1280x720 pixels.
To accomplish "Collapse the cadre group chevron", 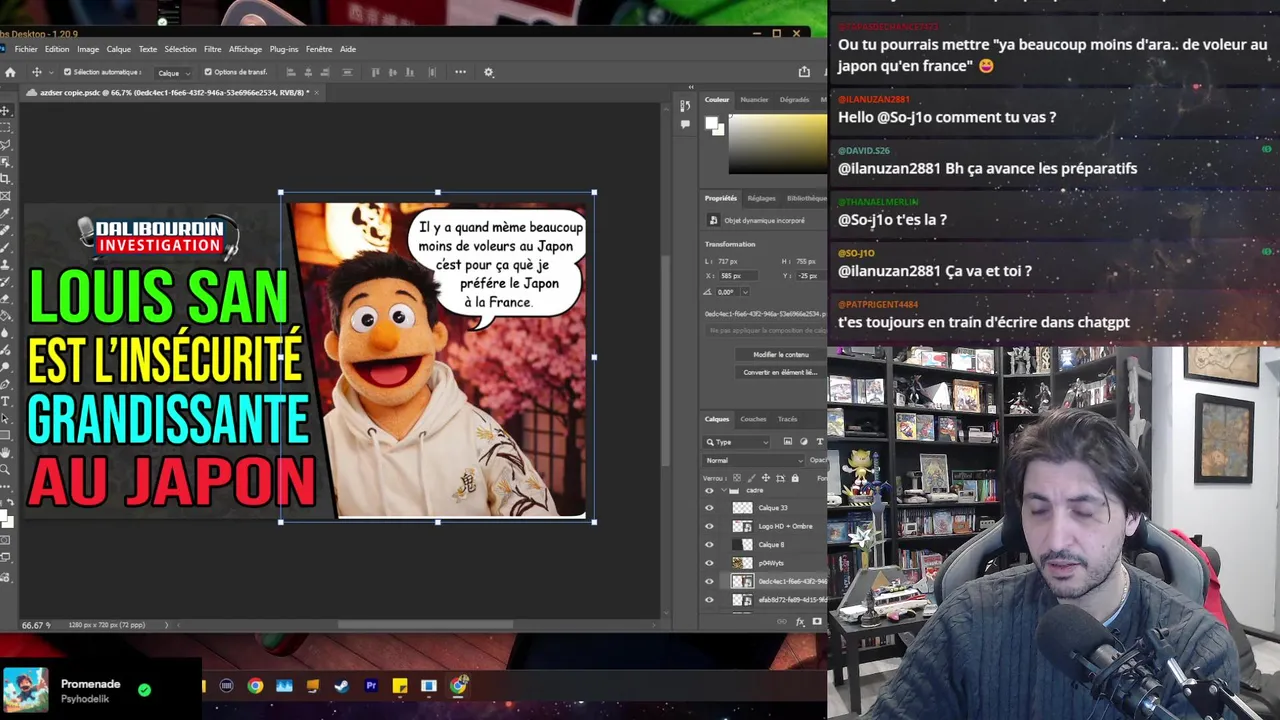I will 723,491.
